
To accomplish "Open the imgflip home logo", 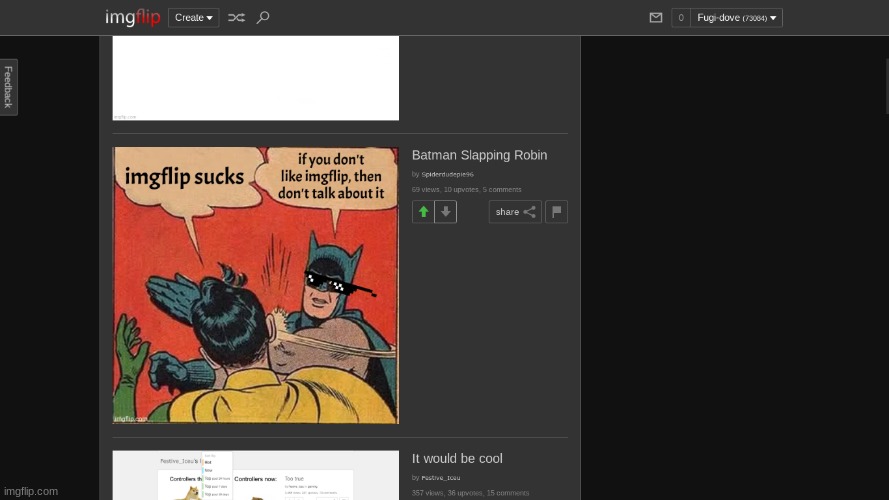I will point(133,18).
